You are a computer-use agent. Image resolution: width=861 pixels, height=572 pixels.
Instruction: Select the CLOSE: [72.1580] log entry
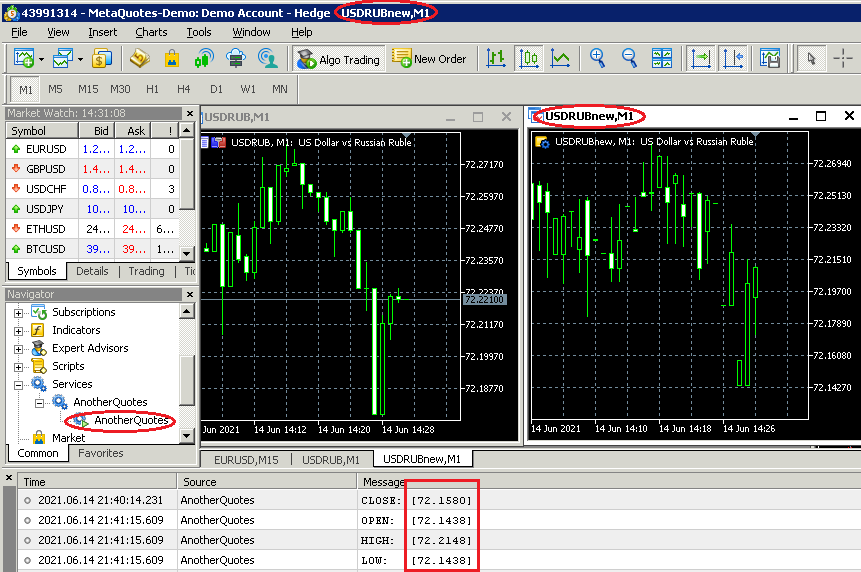pos(439,500)
